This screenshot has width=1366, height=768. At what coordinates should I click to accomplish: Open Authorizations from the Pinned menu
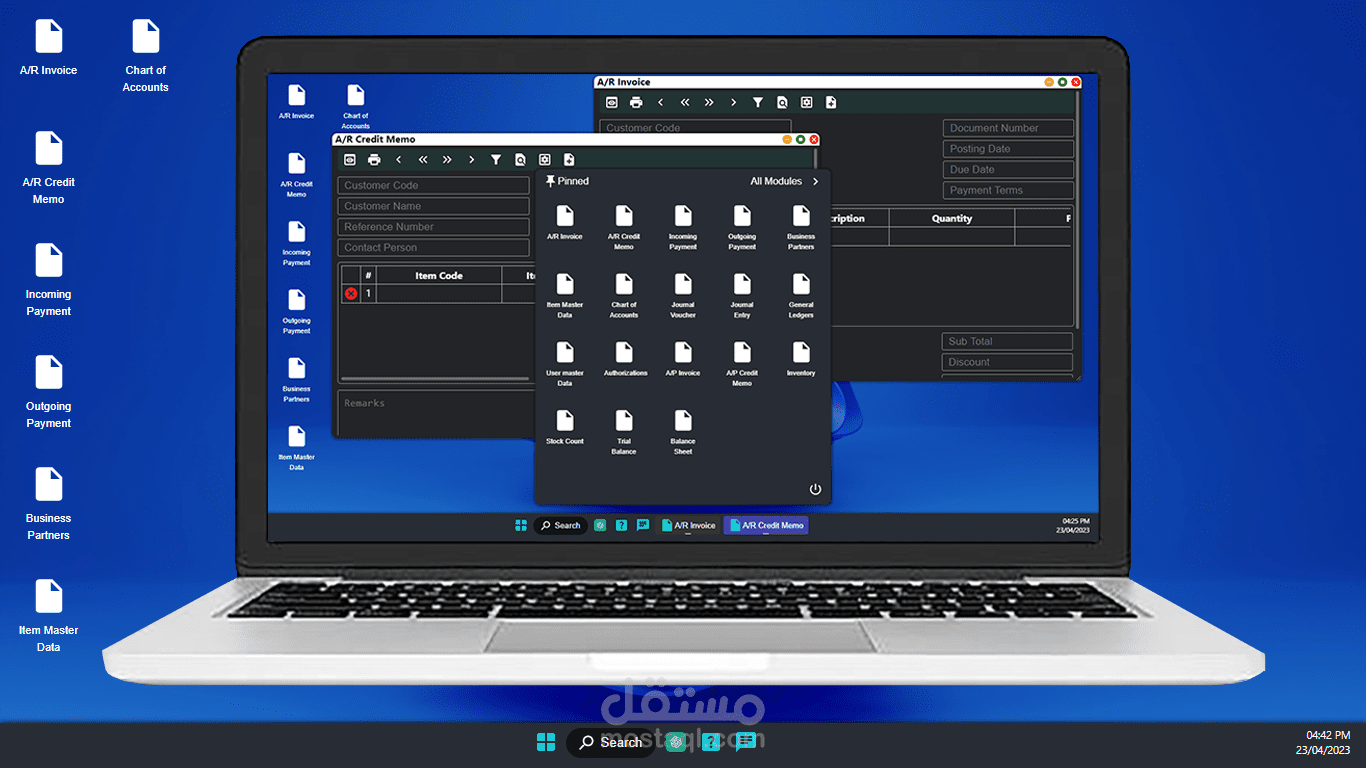click(x=625, y=359)
